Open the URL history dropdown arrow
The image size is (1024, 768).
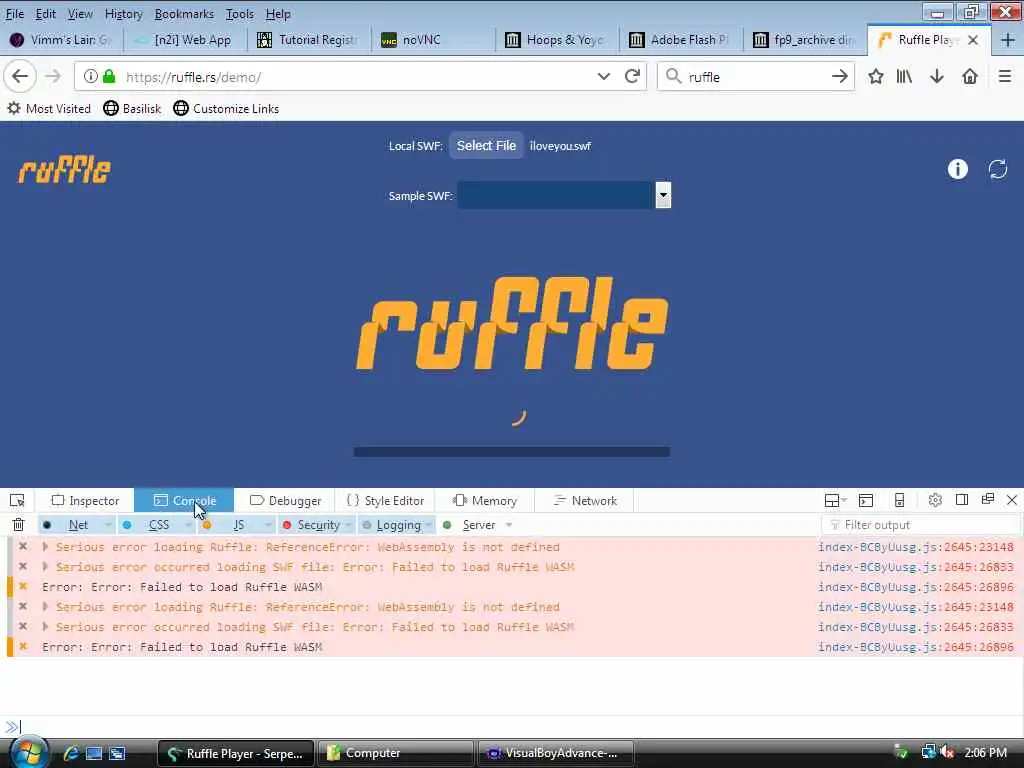[603, 76]
